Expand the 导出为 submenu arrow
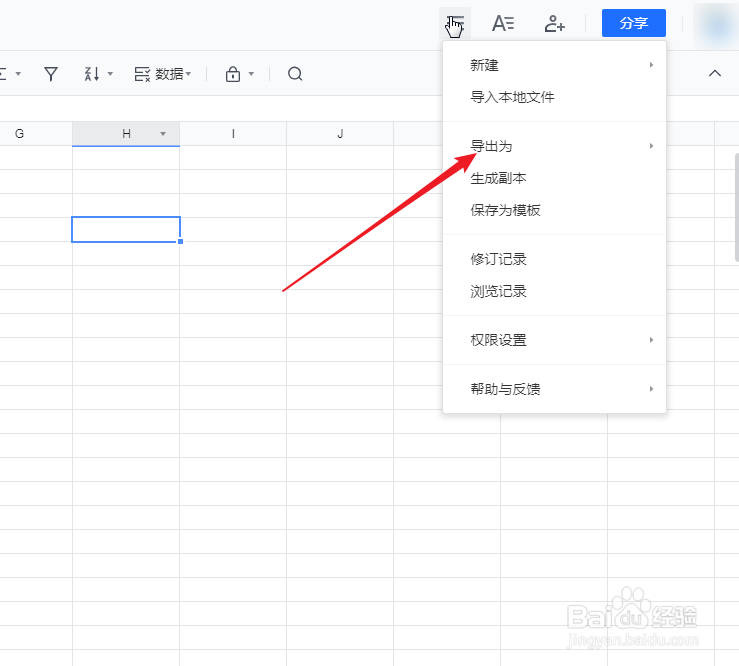Image resolution: width=739 pixels, height=666 pixels. 651,146
